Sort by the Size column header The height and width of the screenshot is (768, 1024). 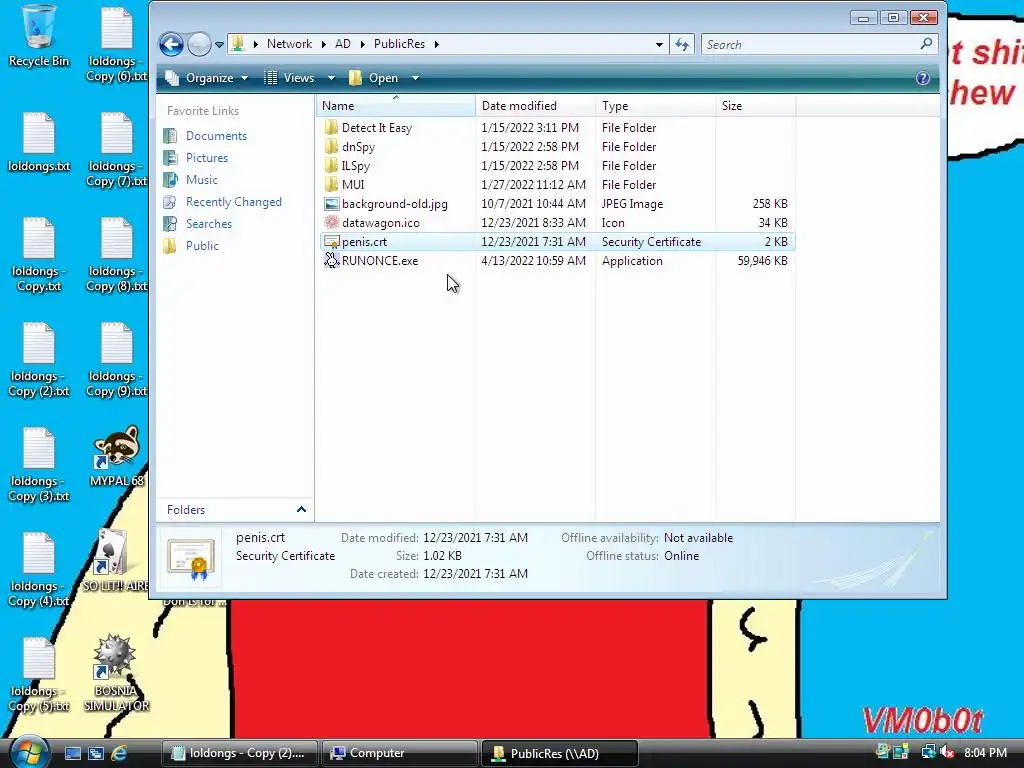[756, 106]
